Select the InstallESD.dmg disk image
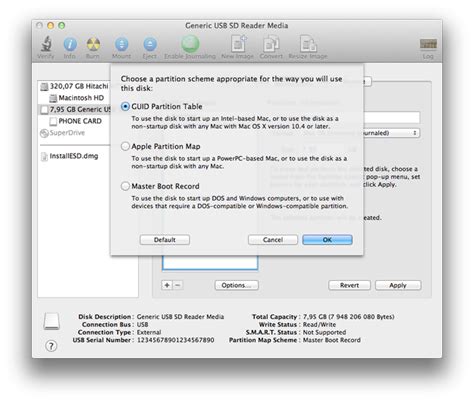Viewport: 474px width, 402px height. [x=70, y=156]
